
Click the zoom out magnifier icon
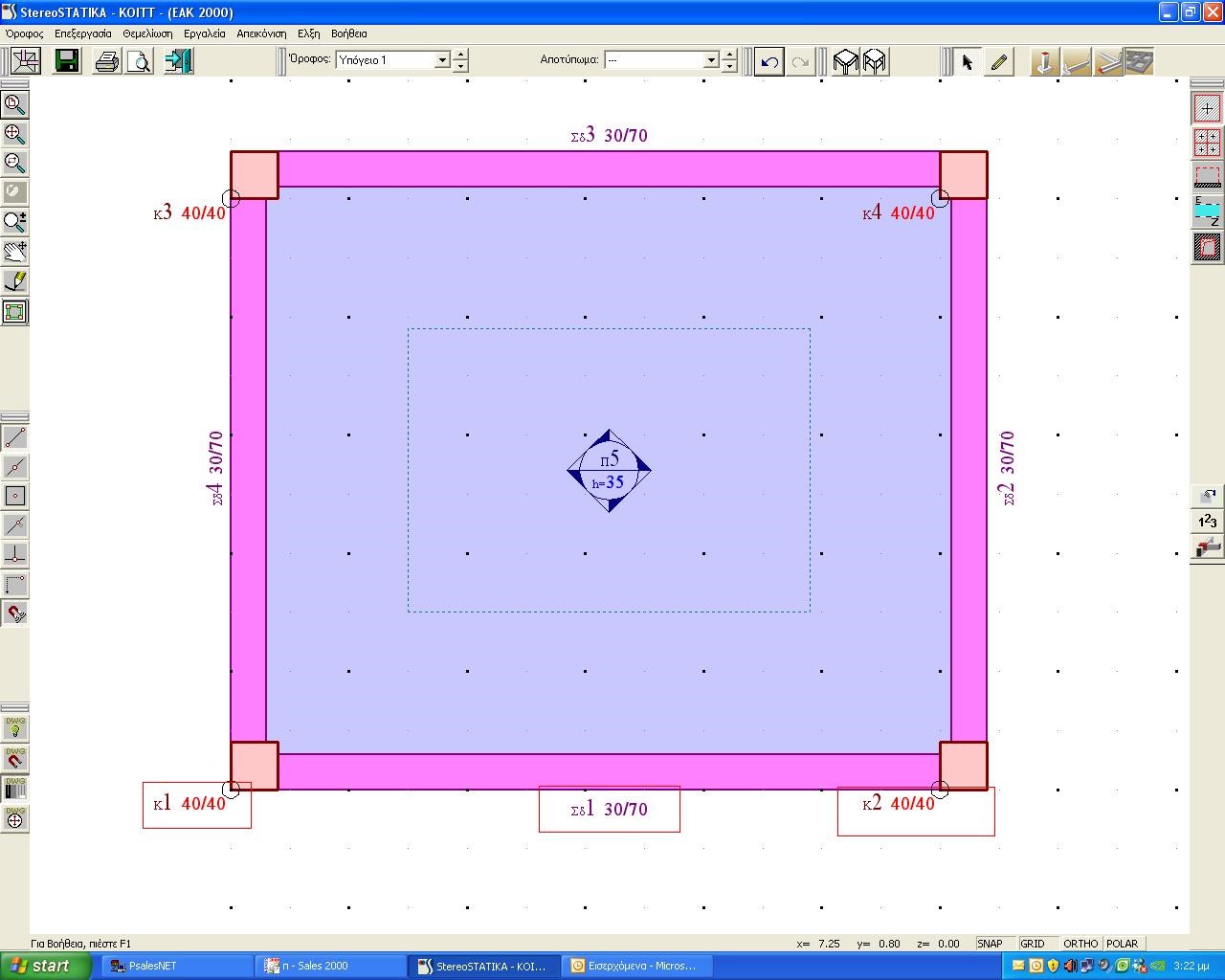click(x=14, y=163)
